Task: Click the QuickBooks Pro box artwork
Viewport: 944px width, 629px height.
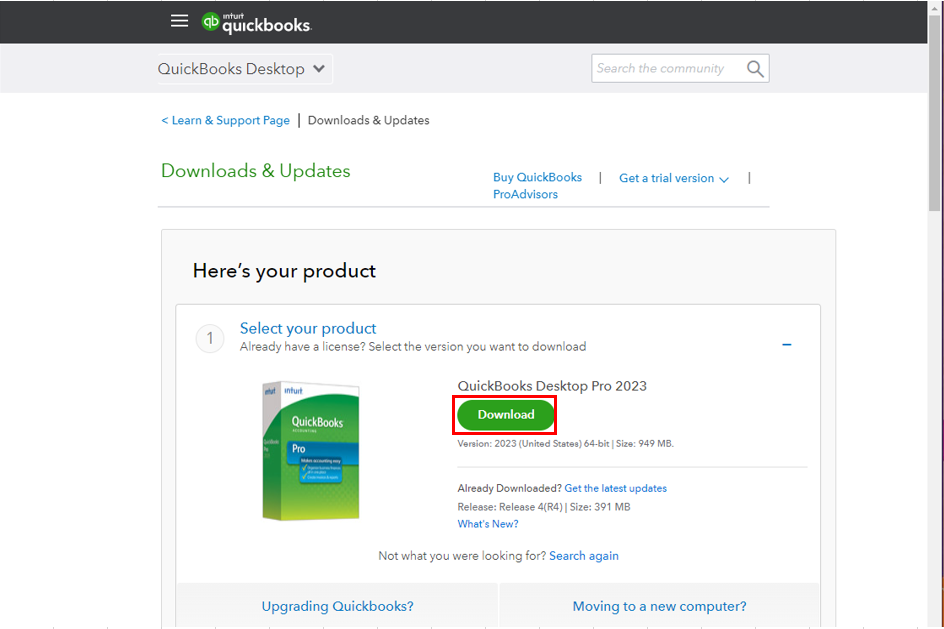Action: pyautogui.click(x=311, y=452)
